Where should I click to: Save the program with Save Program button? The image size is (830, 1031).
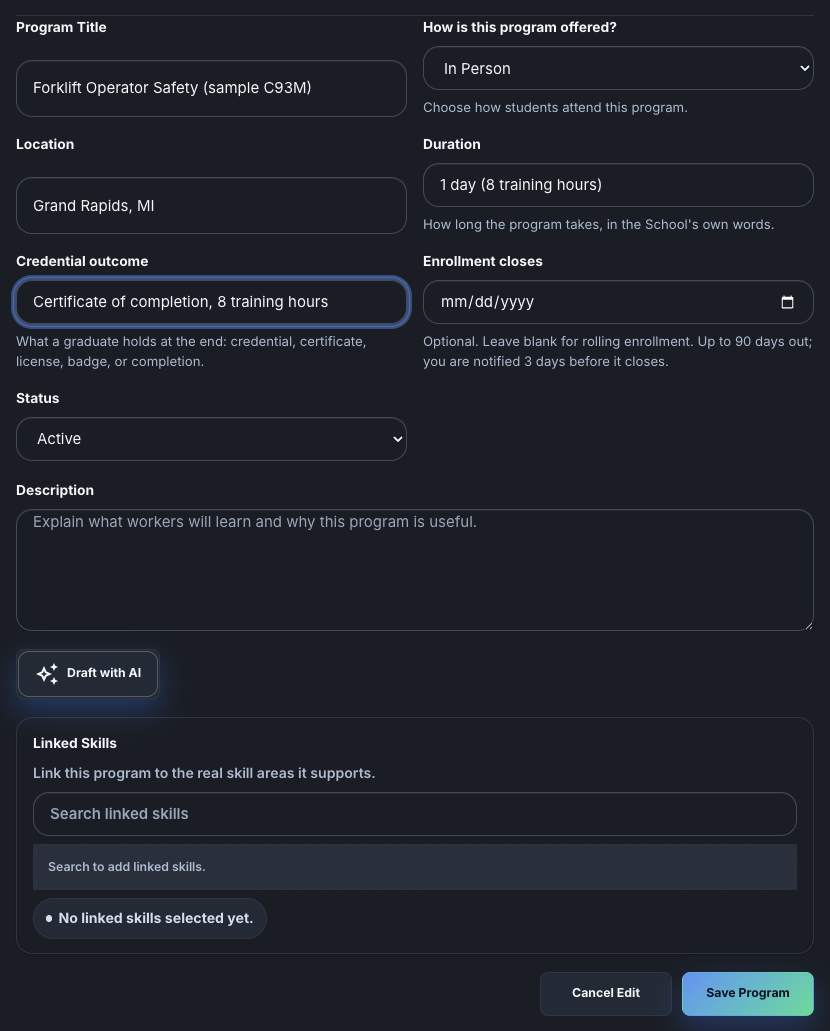[x=748, y=994]
